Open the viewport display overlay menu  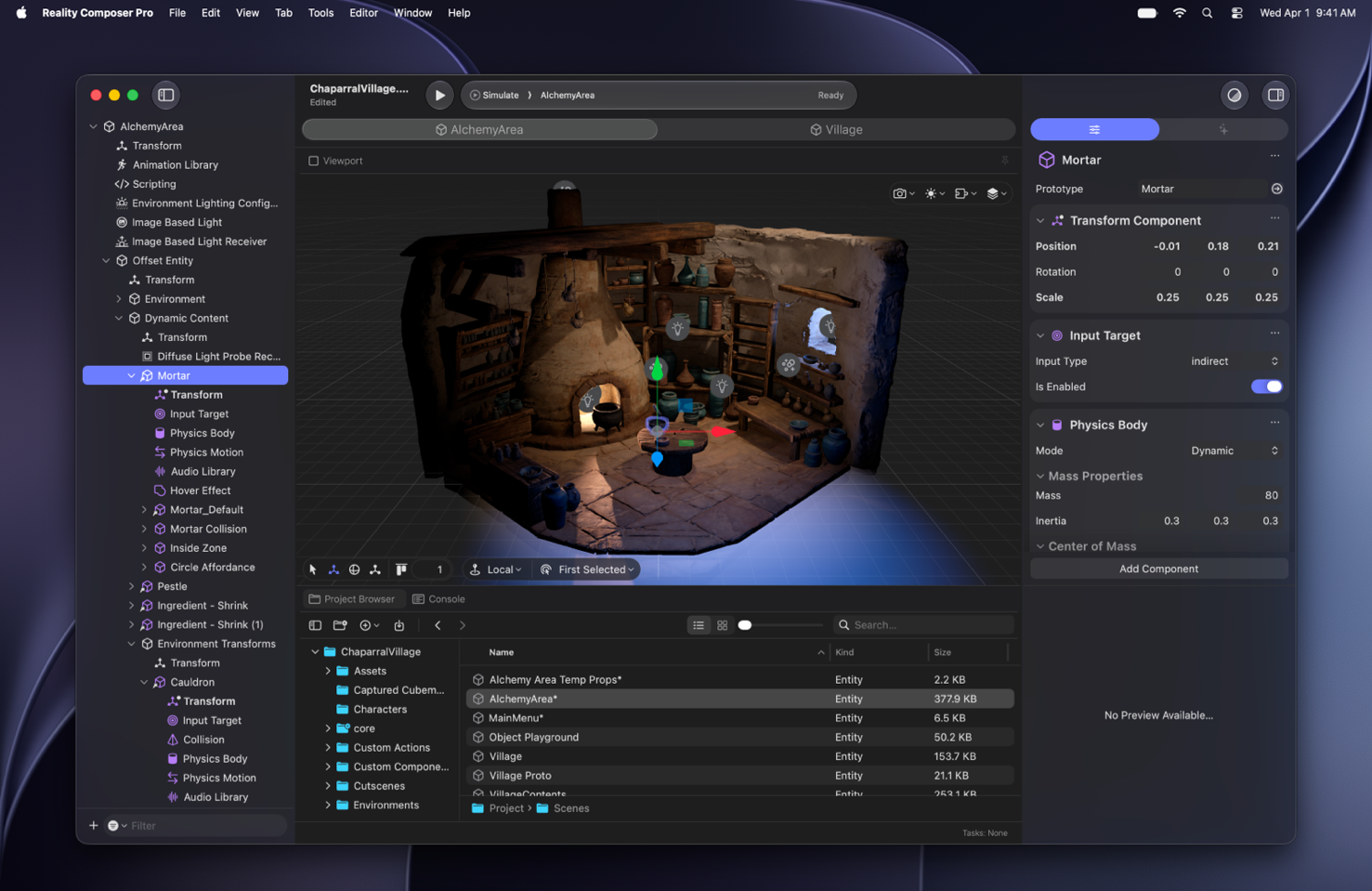tap(965, 193)
